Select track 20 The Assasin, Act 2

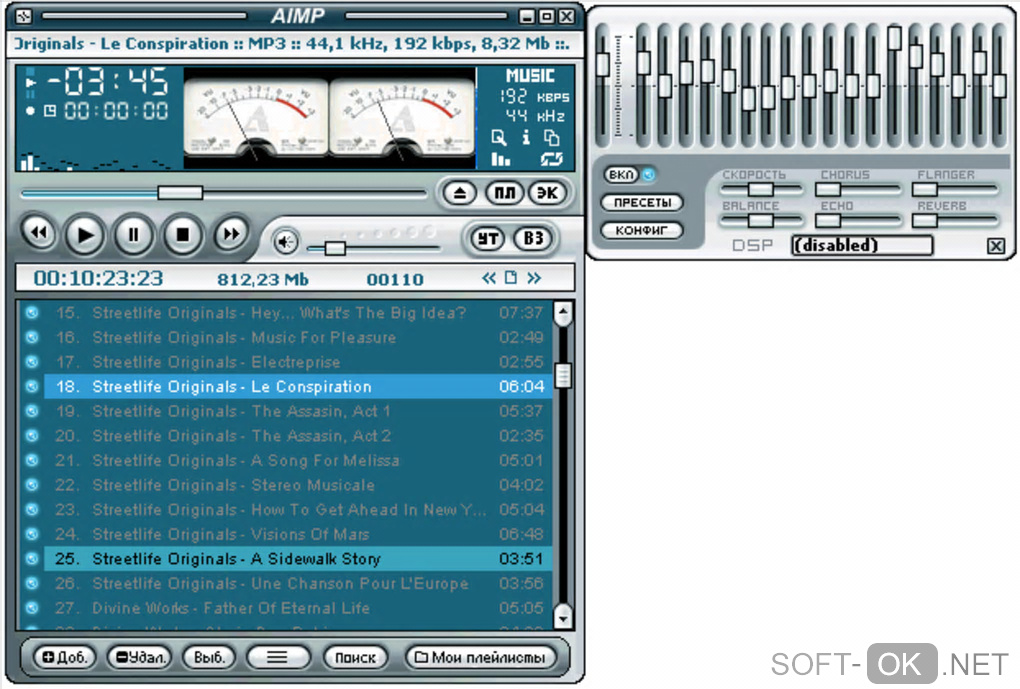click(x=298, y=436)
